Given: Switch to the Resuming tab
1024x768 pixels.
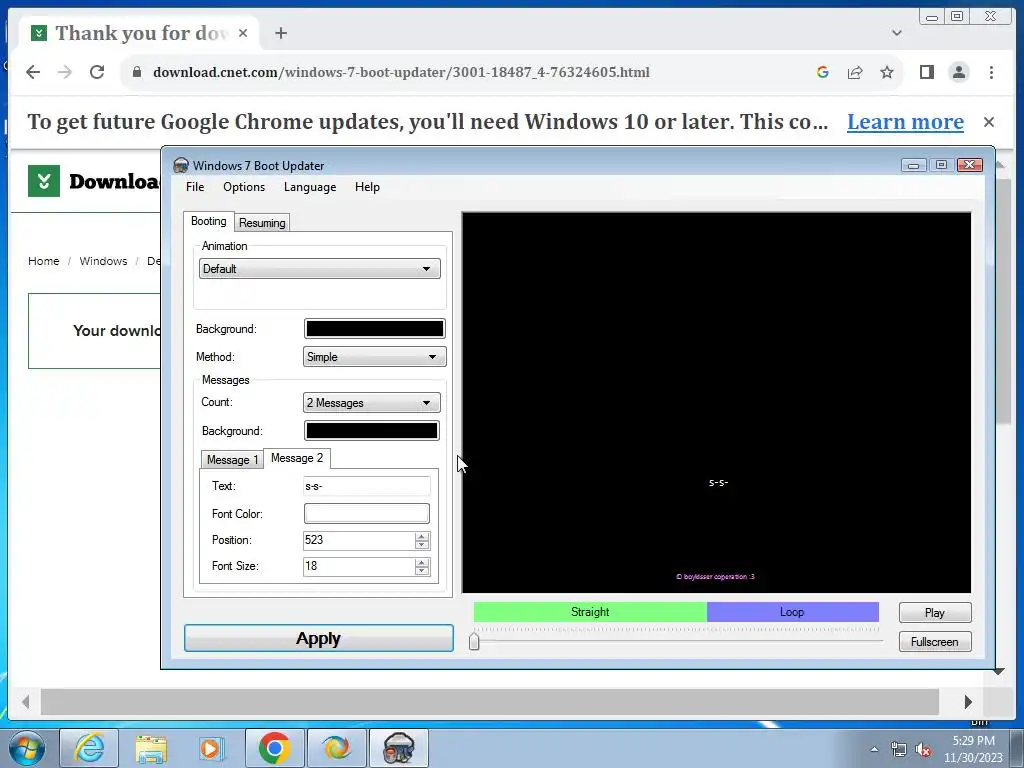Looking at the screenshot, I should tap(262, 223).
